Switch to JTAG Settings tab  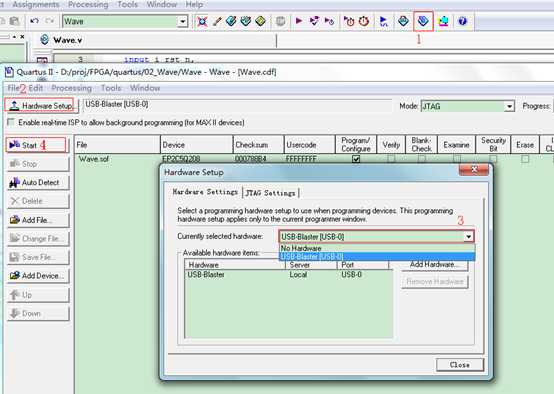click(270, 193)
